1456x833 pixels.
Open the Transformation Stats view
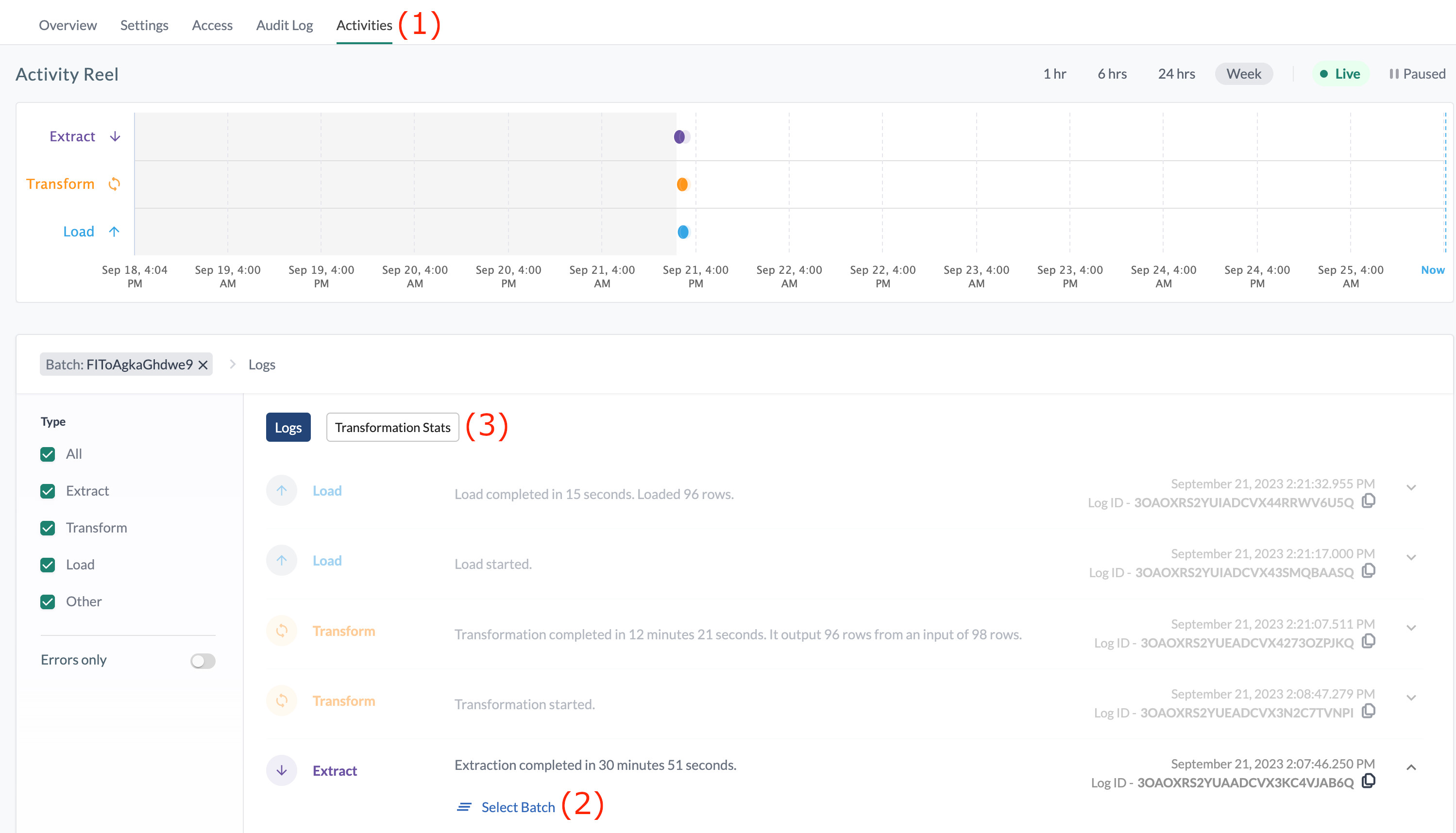coord(392,427)
